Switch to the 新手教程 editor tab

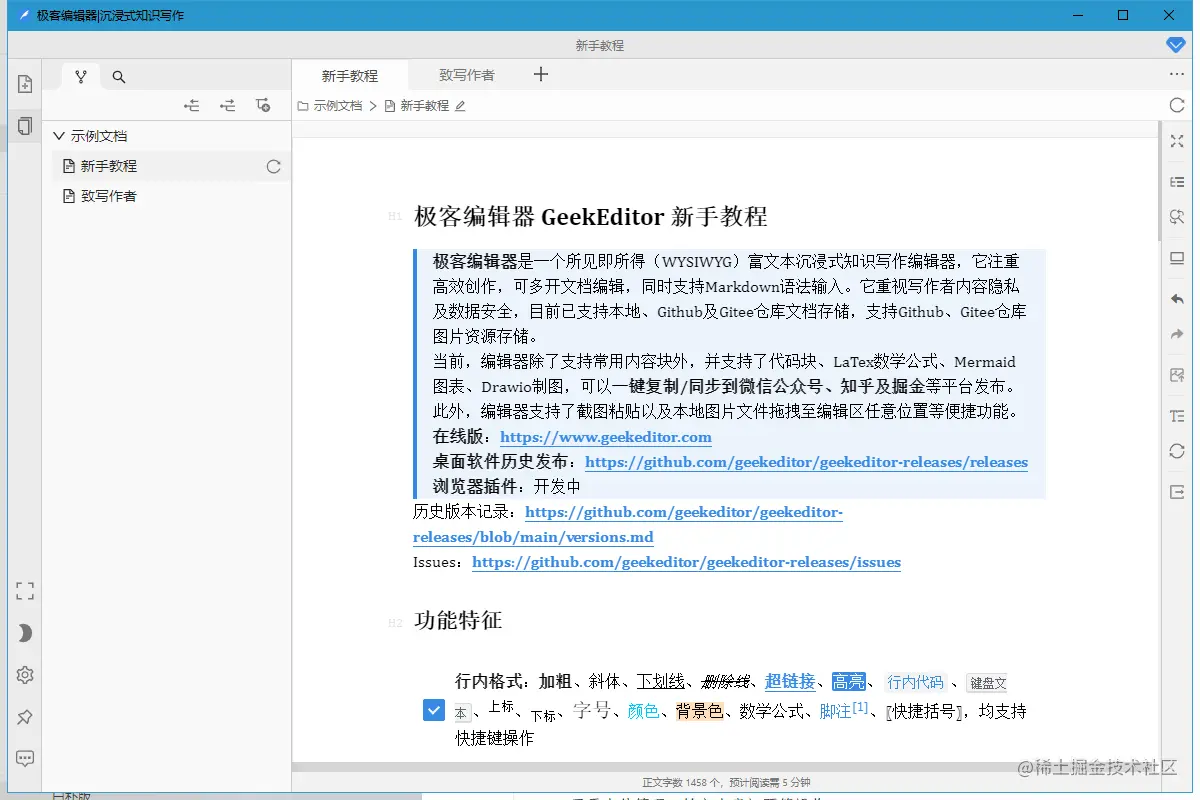350,75
